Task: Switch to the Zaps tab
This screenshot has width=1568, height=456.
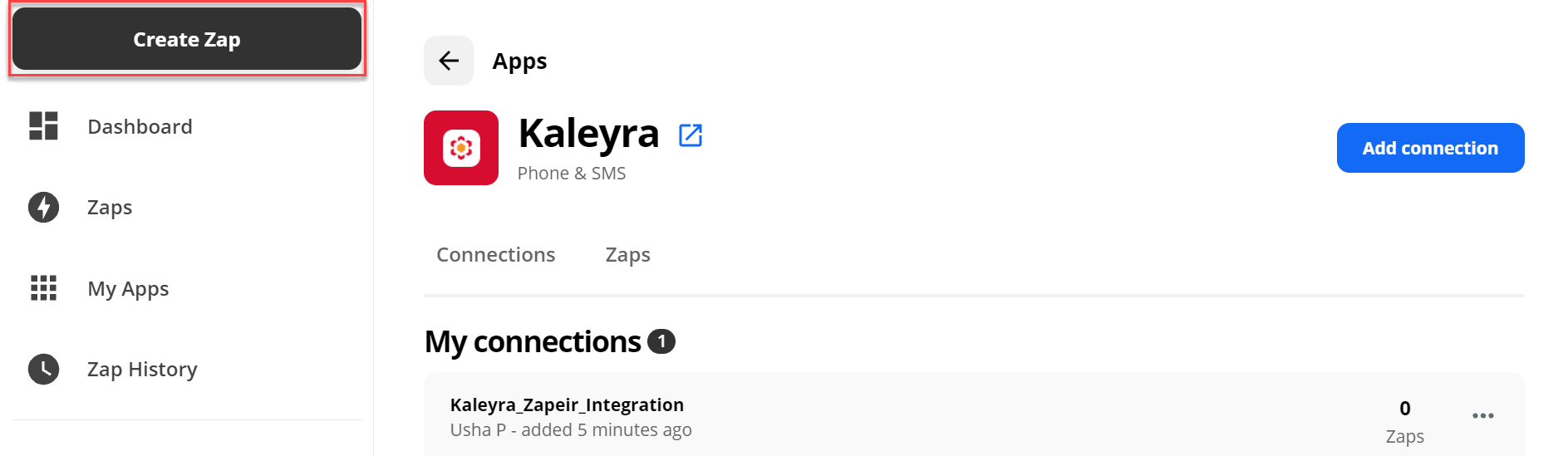Action: point(628,255)
